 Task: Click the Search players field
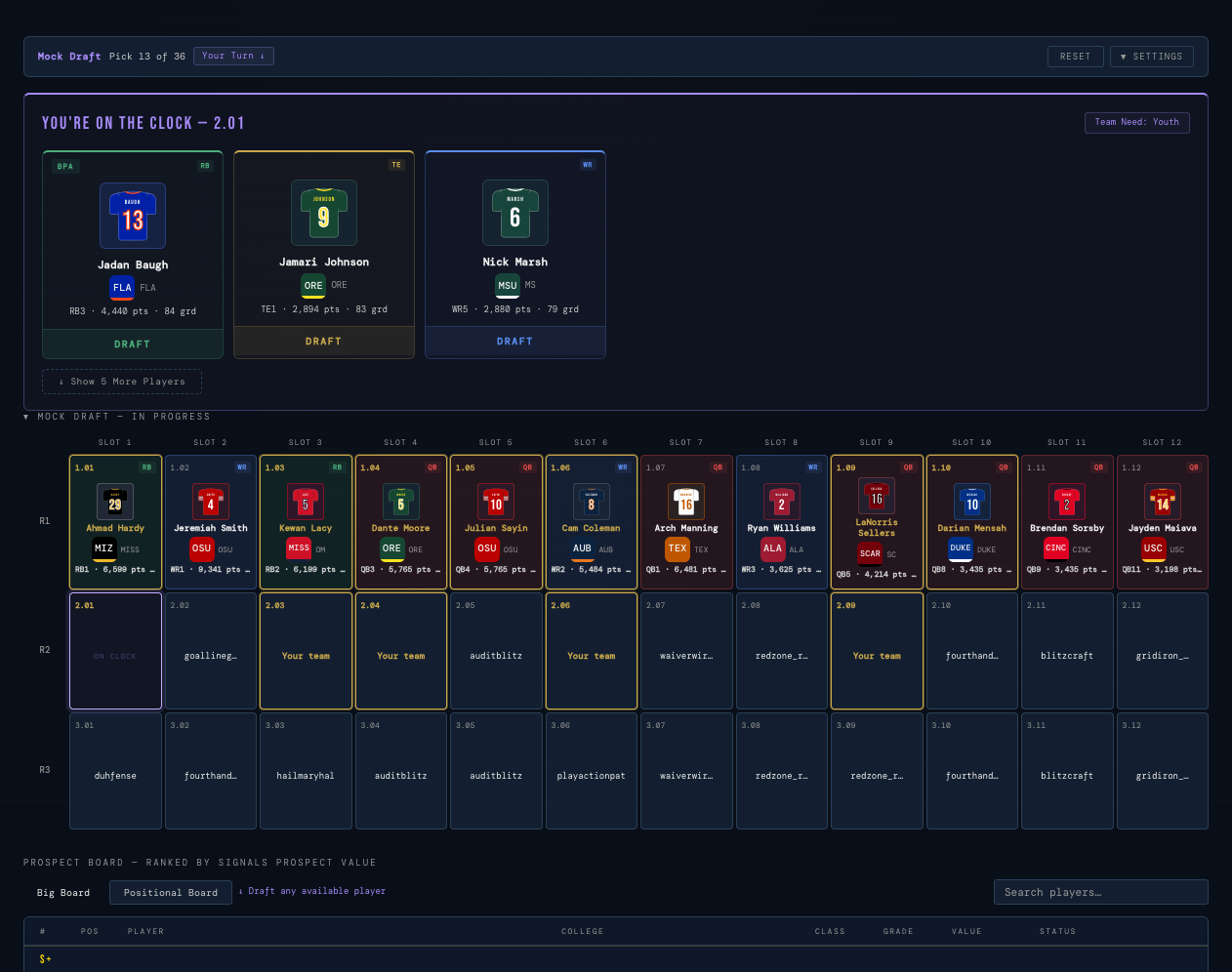coord(1101,892)
